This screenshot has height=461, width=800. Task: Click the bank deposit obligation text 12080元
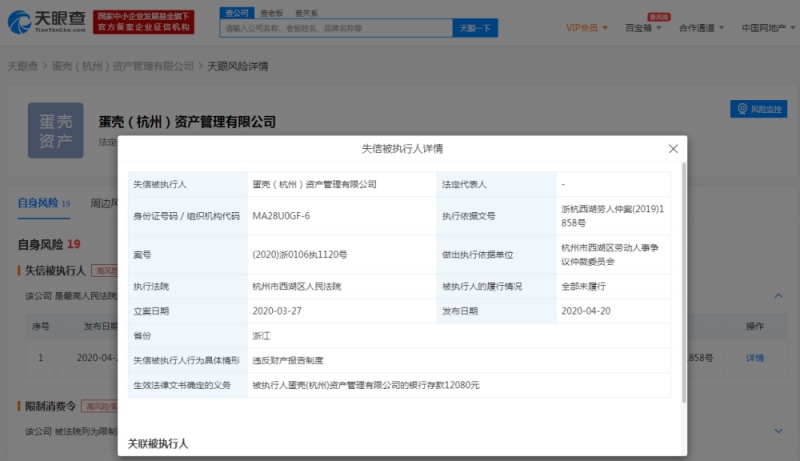pyautogui.click(x=461, y=385)
